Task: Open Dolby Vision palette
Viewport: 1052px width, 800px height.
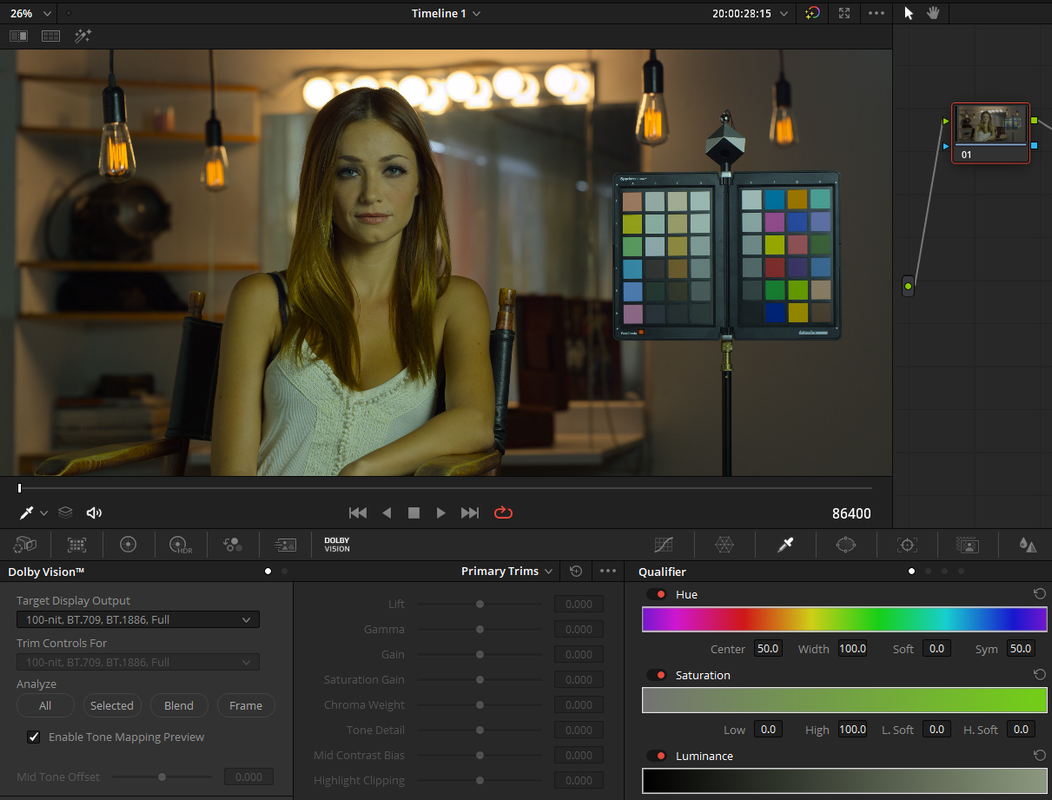Action: 337,544
